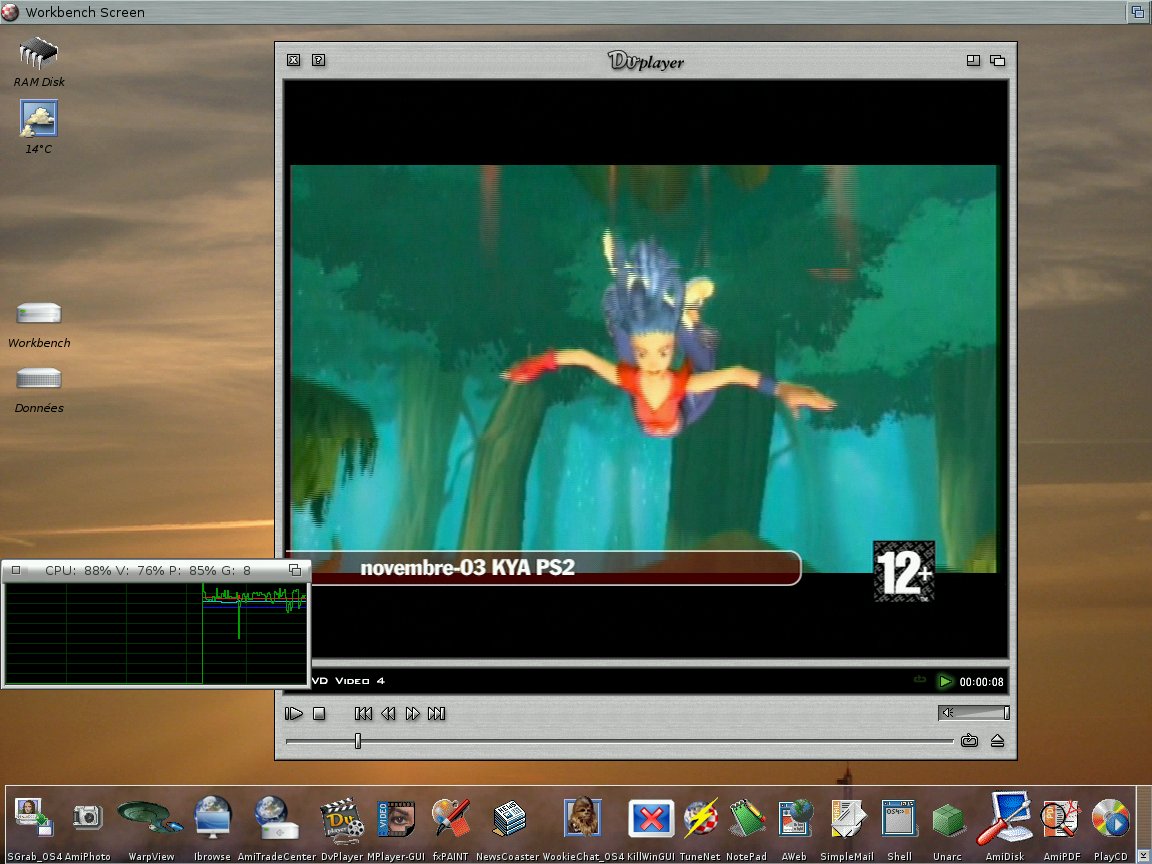Screen dimensions: 1152x864
Task: Click the CPU monitor depth gadget
Action: point(295,570)
